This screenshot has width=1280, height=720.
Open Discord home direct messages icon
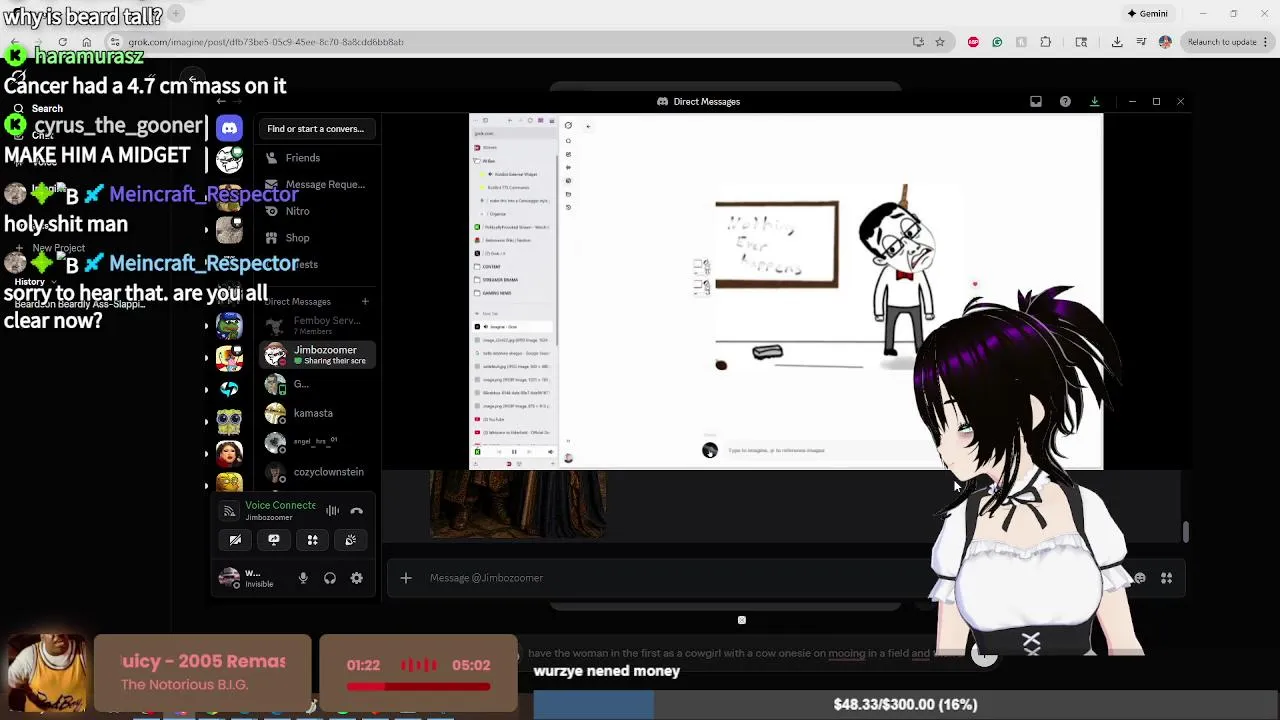click(x=229, y=128)
